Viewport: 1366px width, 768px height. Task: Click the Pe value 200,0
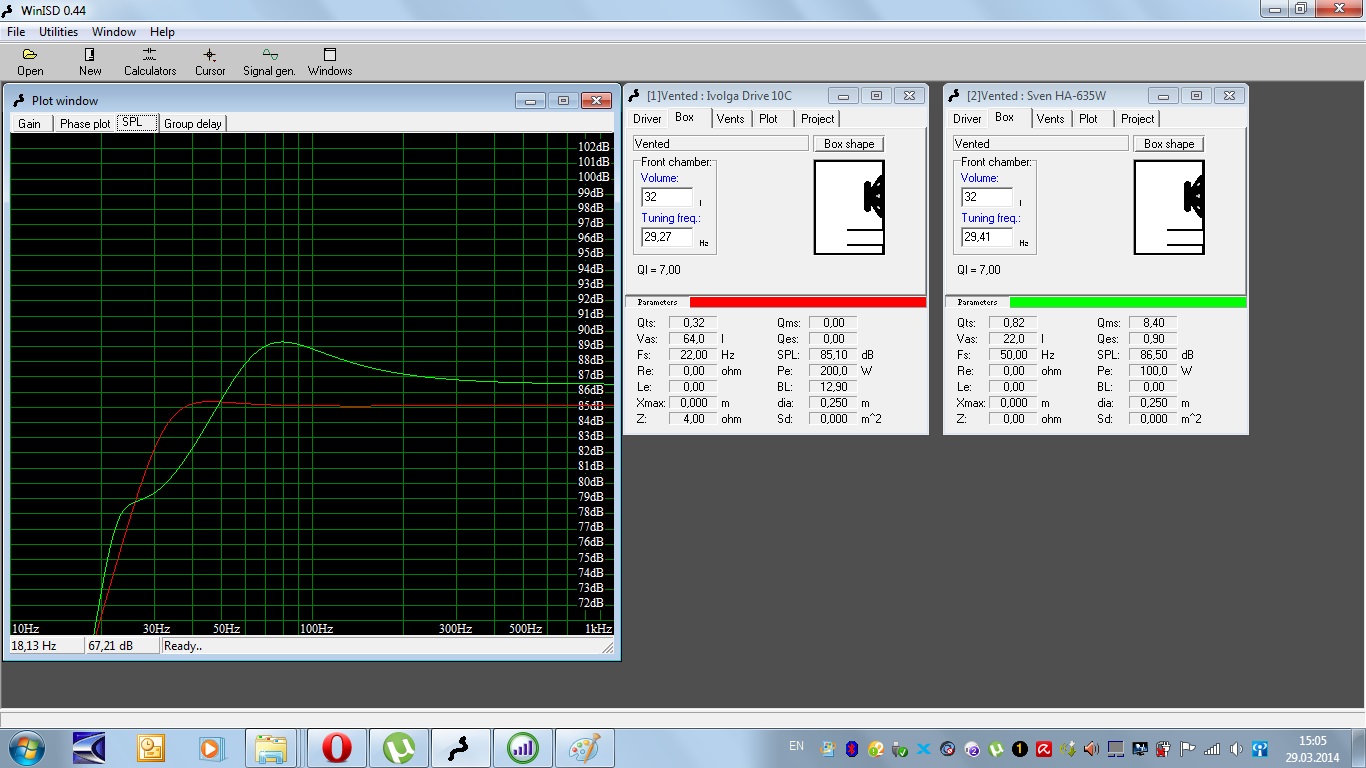coord(833,371)
